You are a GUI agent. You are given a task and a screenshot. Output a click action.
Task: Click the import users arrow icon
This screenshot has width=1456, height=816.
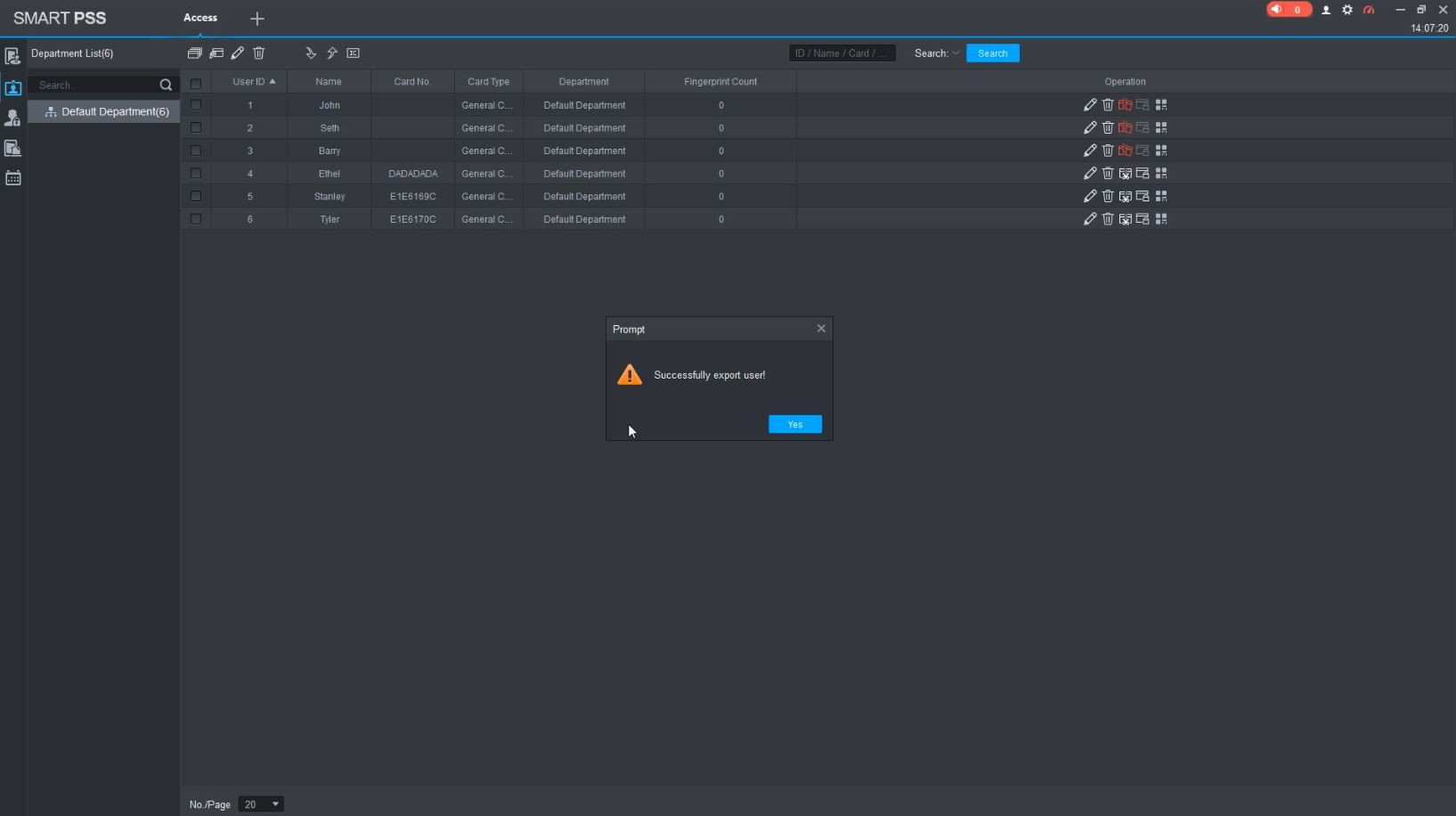pos(311,53)
